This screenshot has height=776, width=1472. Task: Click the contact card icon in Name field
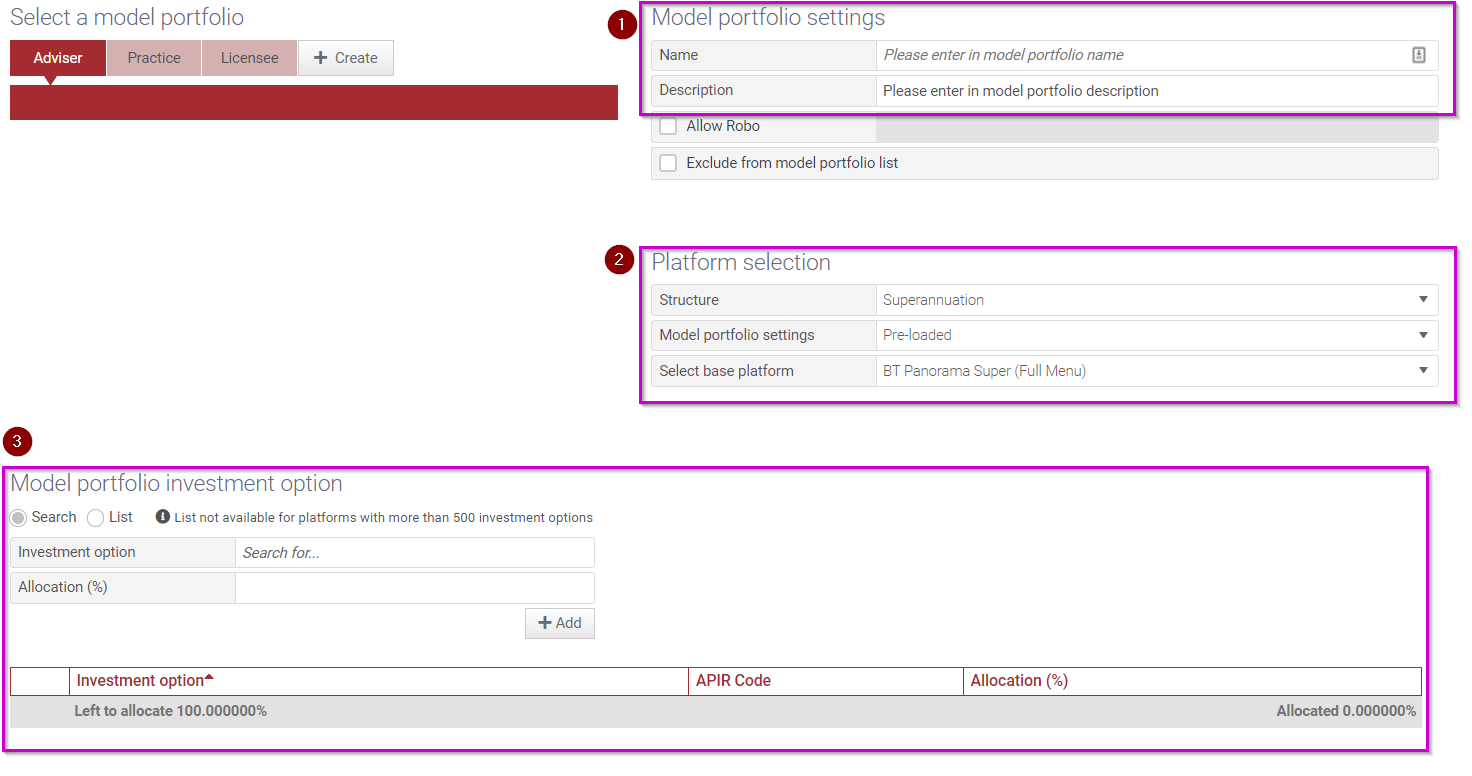click(1418, 55)
